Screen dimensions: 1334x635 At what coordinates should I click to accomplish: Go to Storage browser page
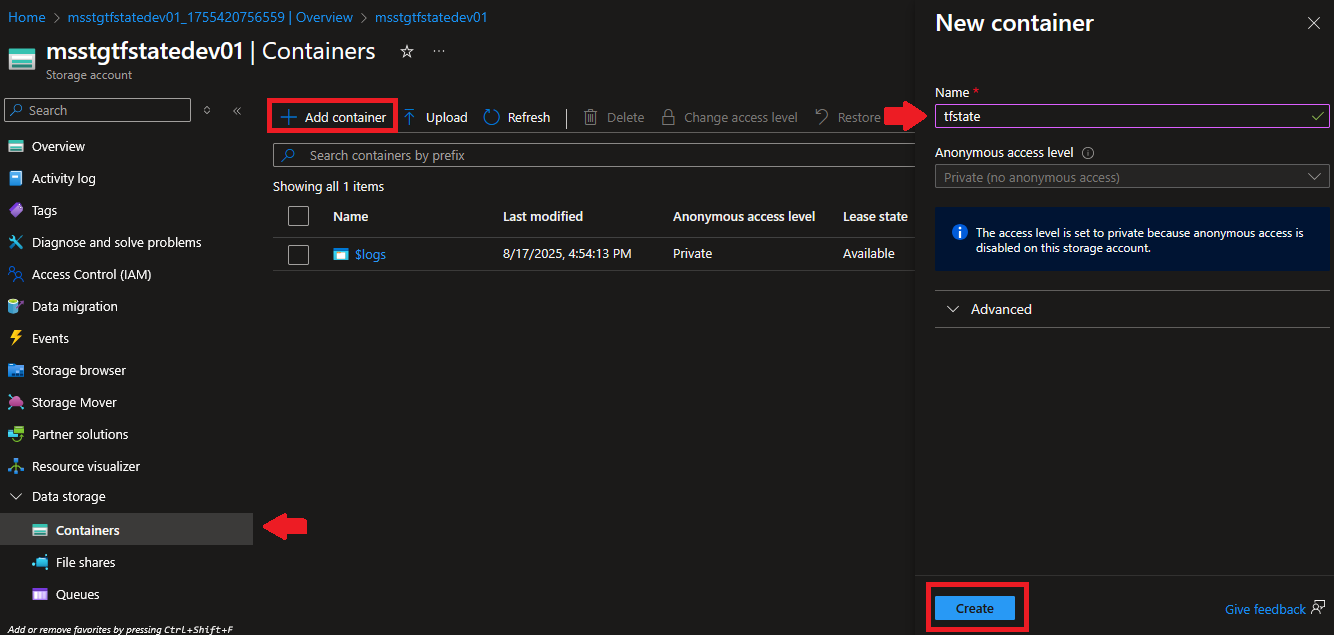click(79, 370)
